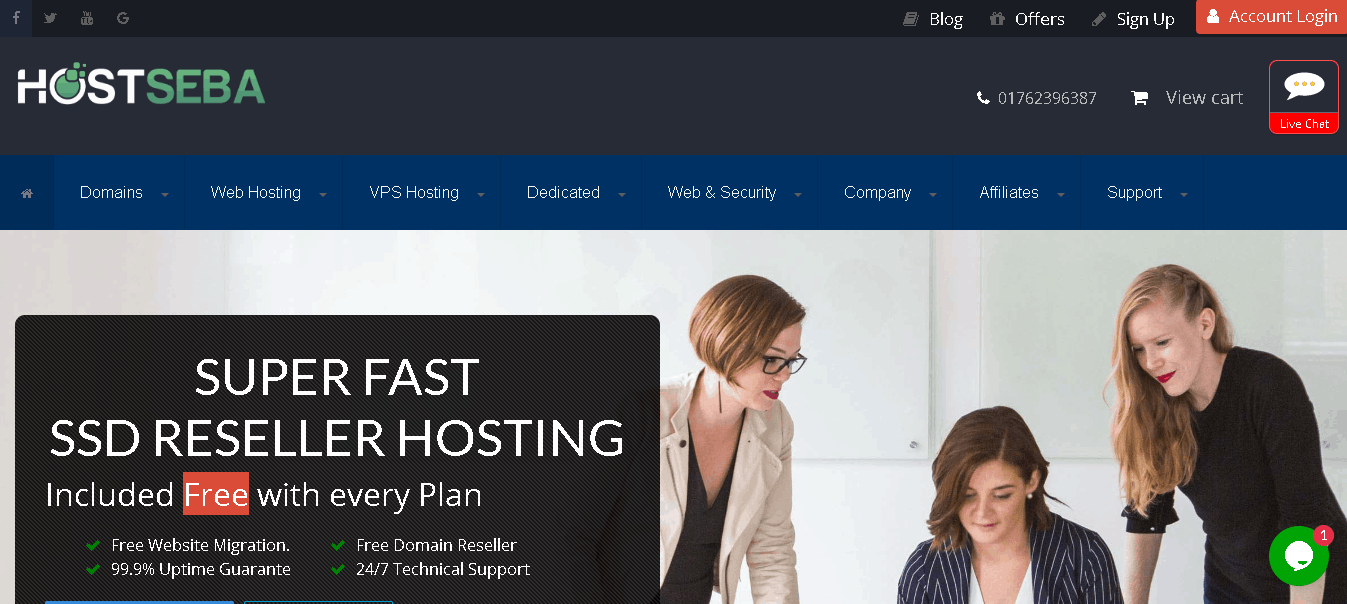Click the highlighted Free word
This screenshot has width=1347, height=604.
216,494
